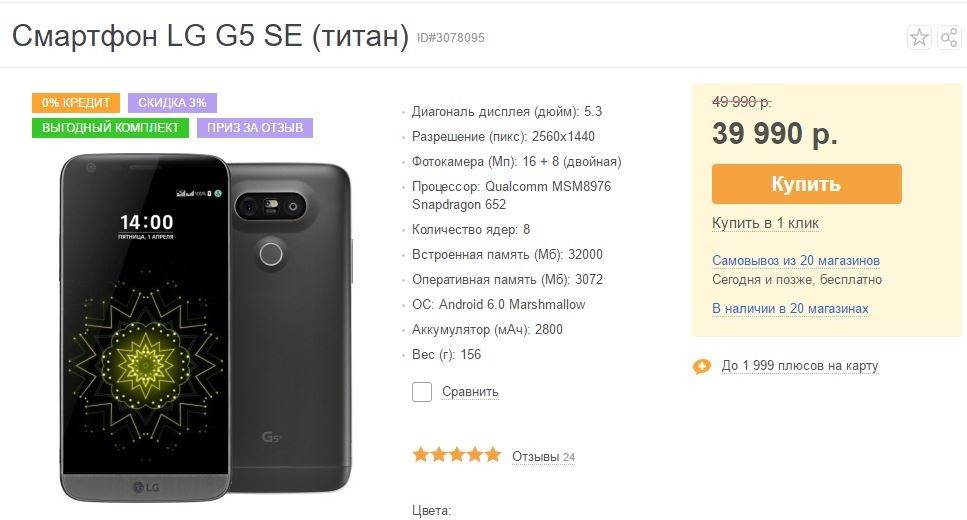This screenshot has height=520, width=967.
Task: Click the Купить в 1 клик link
Action: (x=765, y=223)
